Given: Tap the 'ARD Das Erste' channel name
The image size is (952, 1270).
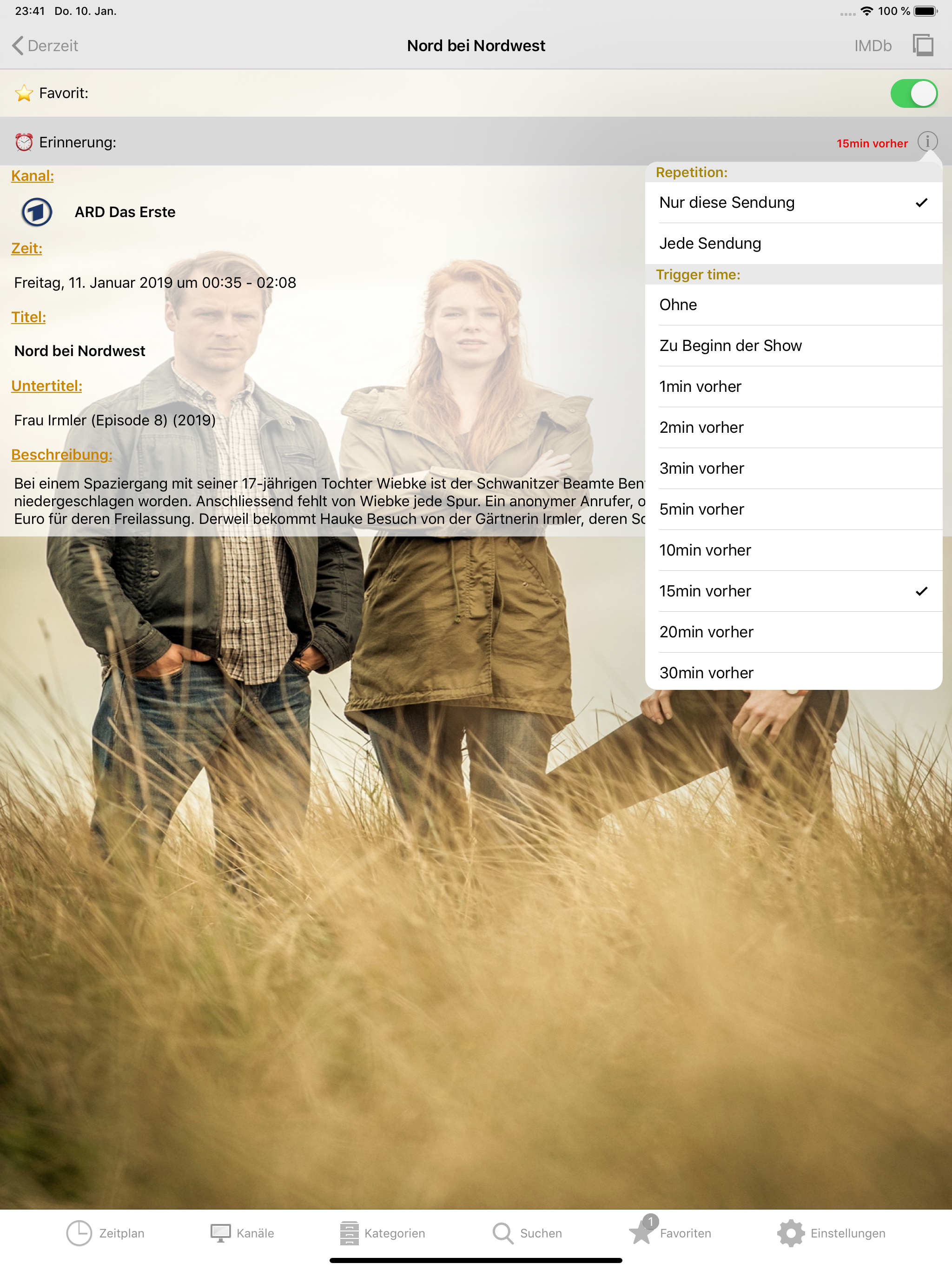Looking at the screenshot, I should (125, 212).
